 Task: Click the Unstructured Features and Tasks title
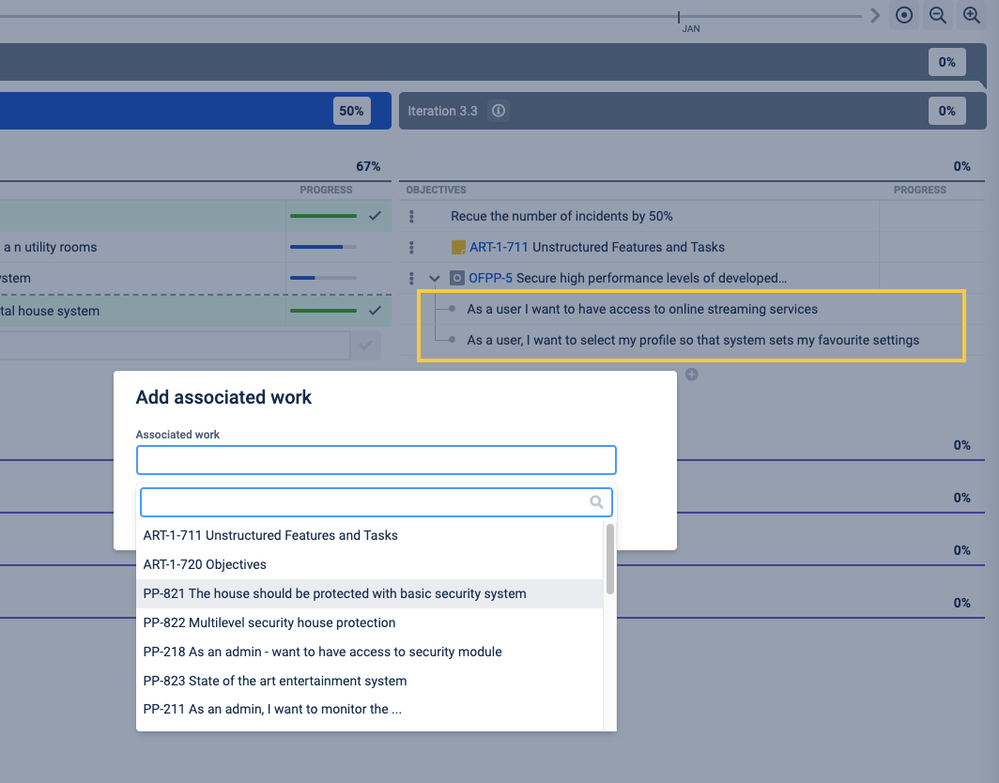click(628, 247)
